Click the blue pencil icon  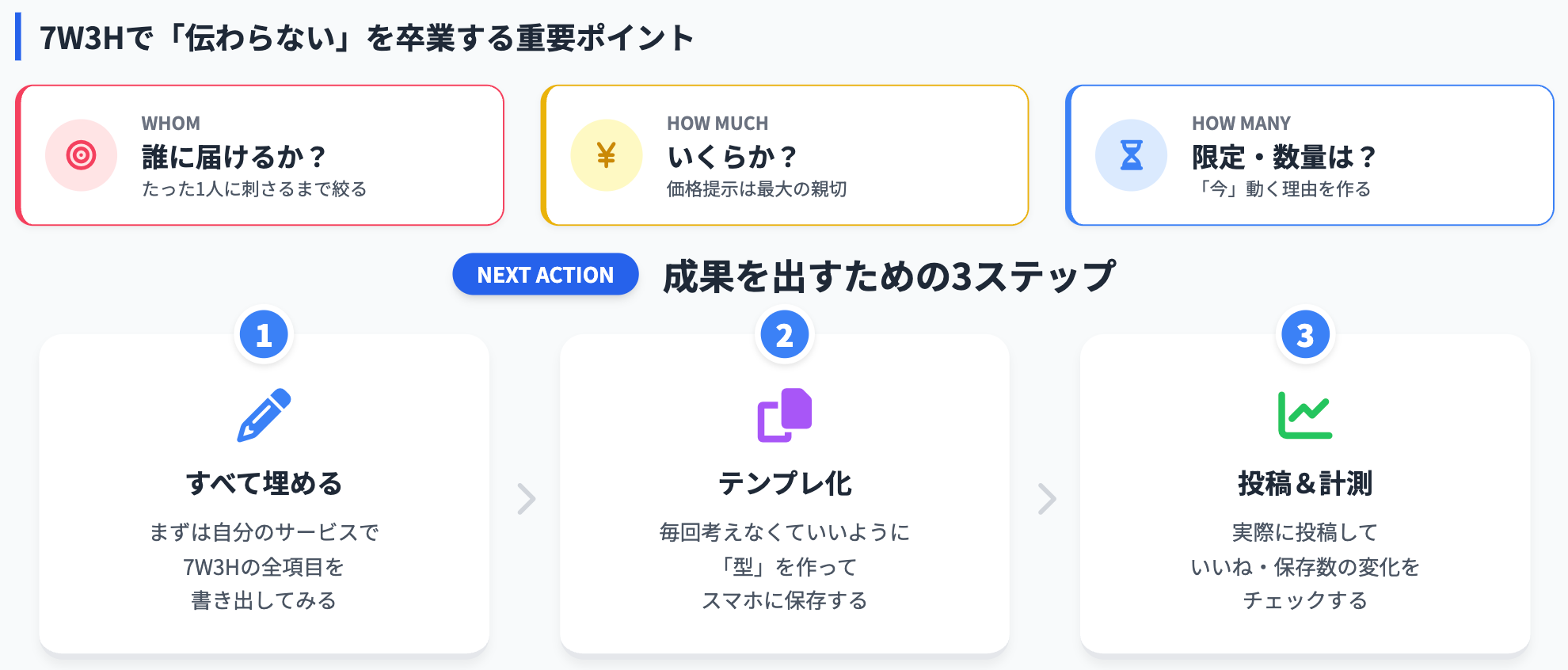point(265,414)
